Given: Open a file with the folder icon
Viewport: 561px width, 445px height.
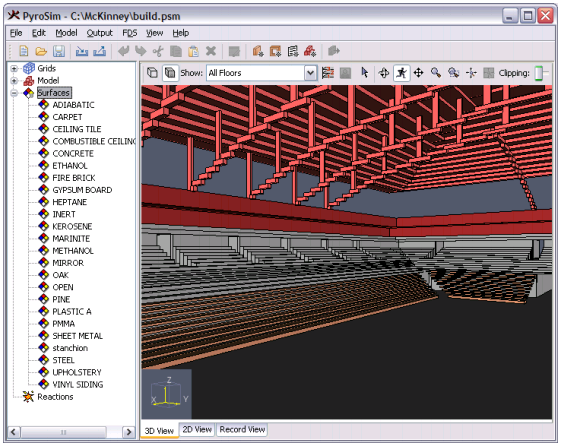Looking at the screenshot, I should click(x=41, y=51).
